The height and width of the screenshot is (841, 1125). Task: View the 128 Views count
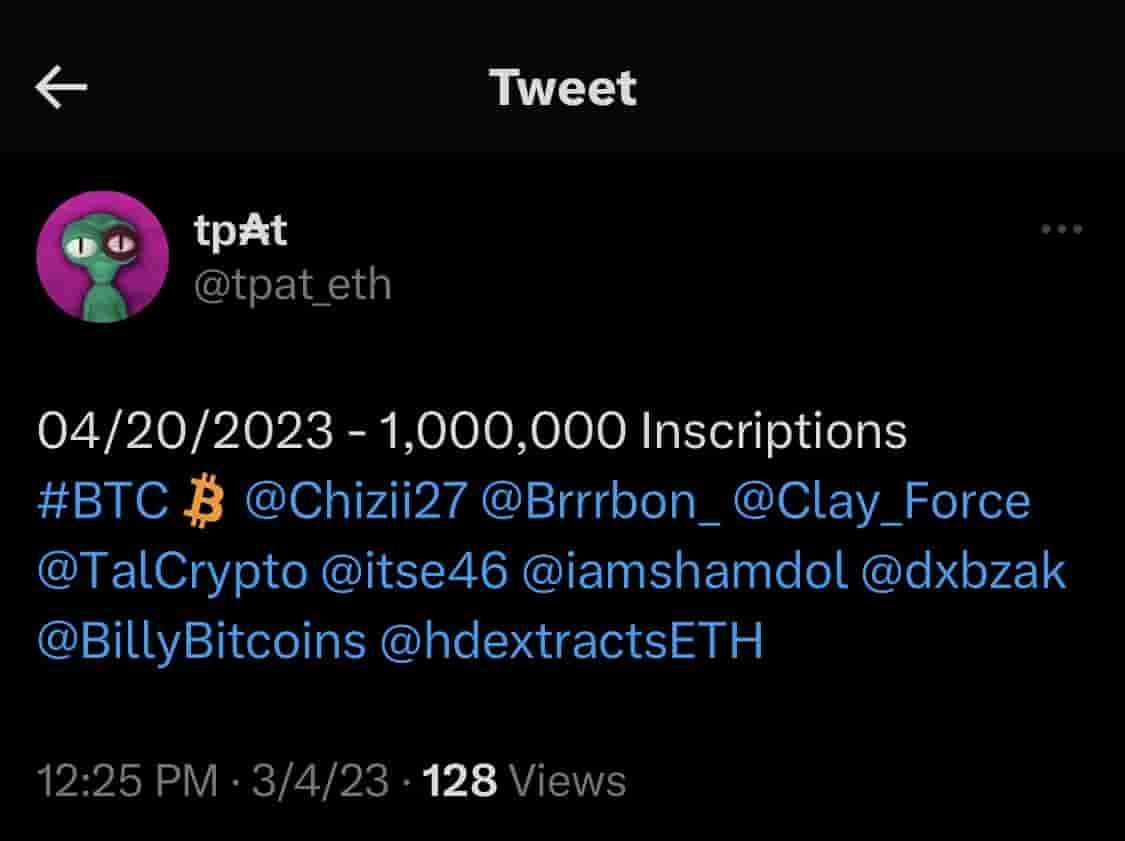coord(525,780)
